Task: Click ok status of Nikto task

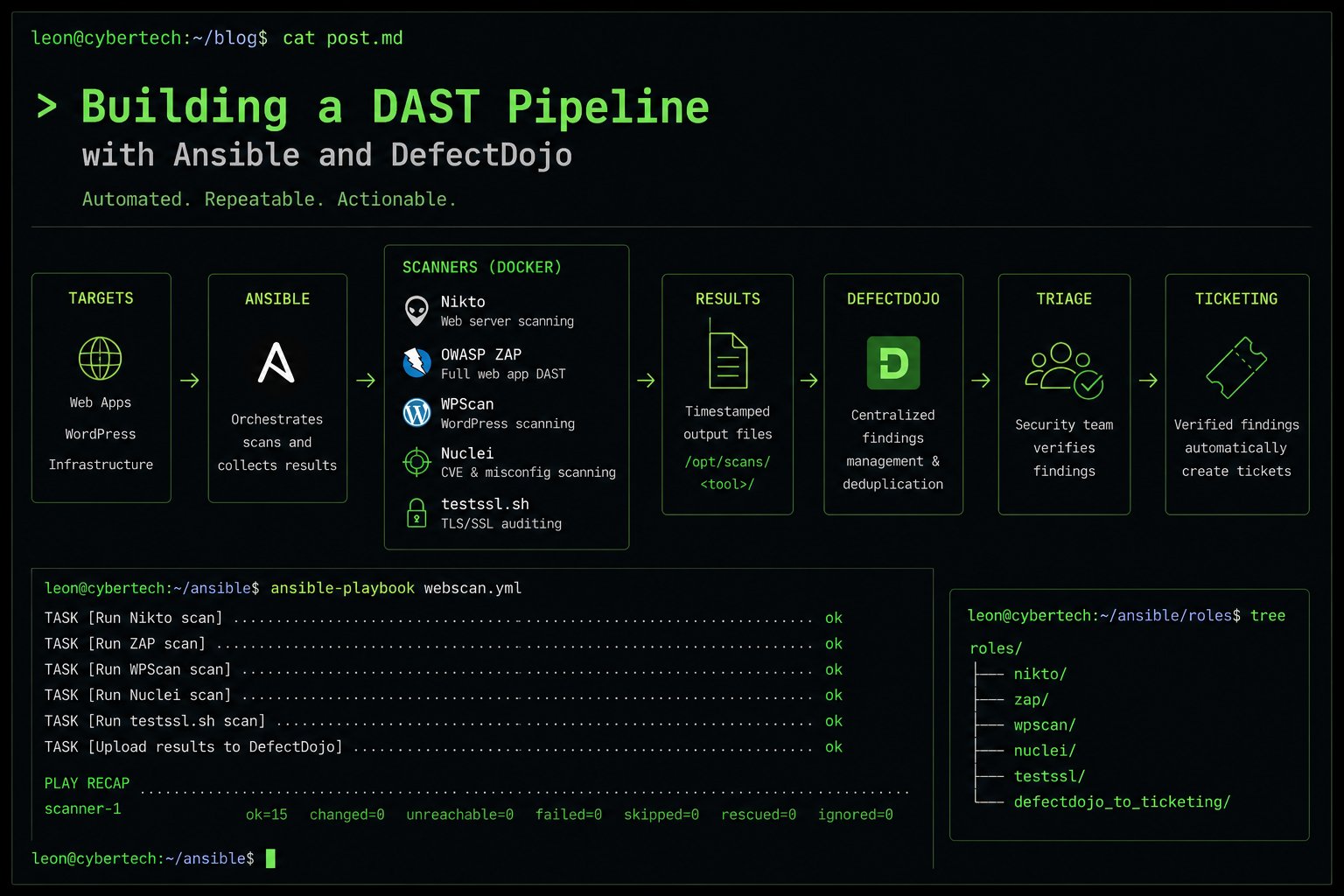Action: [834, 618]
